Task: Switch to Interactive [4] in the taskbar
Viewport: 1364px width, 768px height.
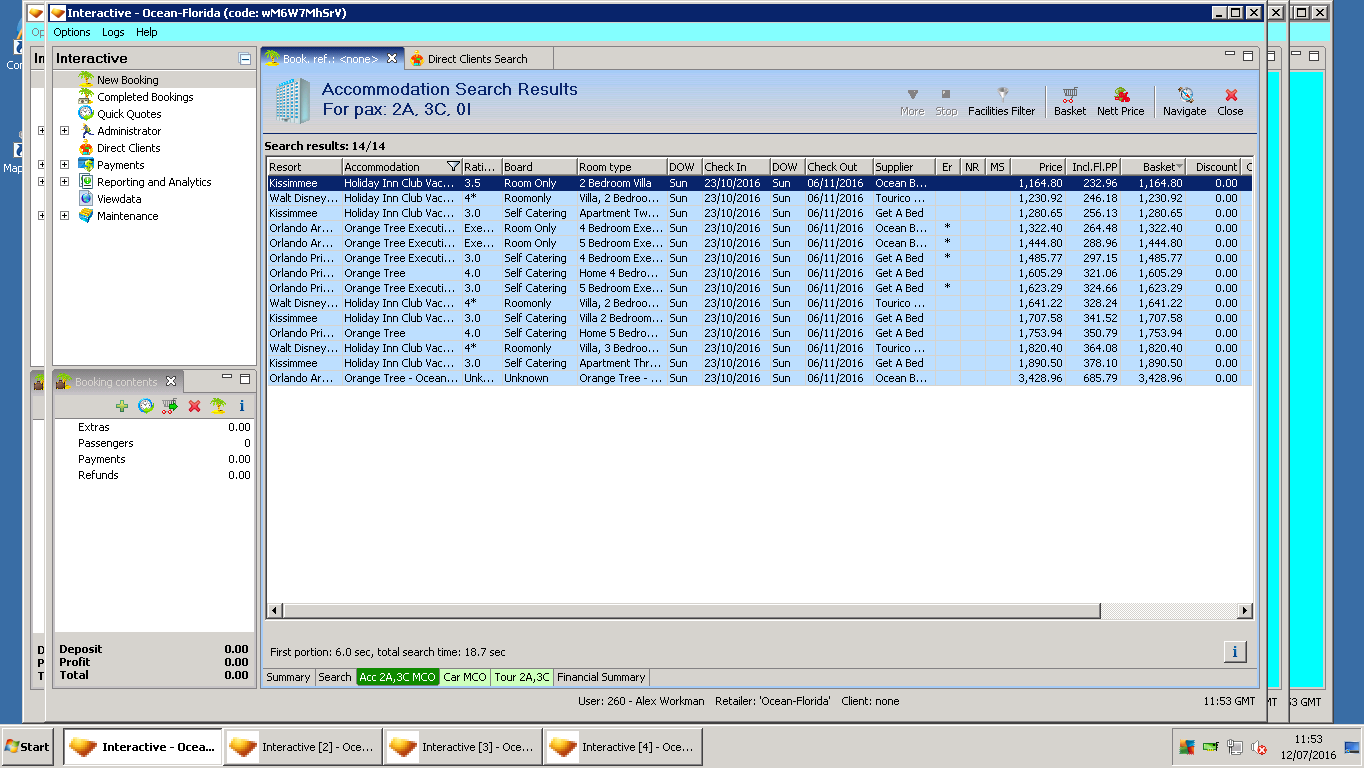Action: (x=623, y=747)
